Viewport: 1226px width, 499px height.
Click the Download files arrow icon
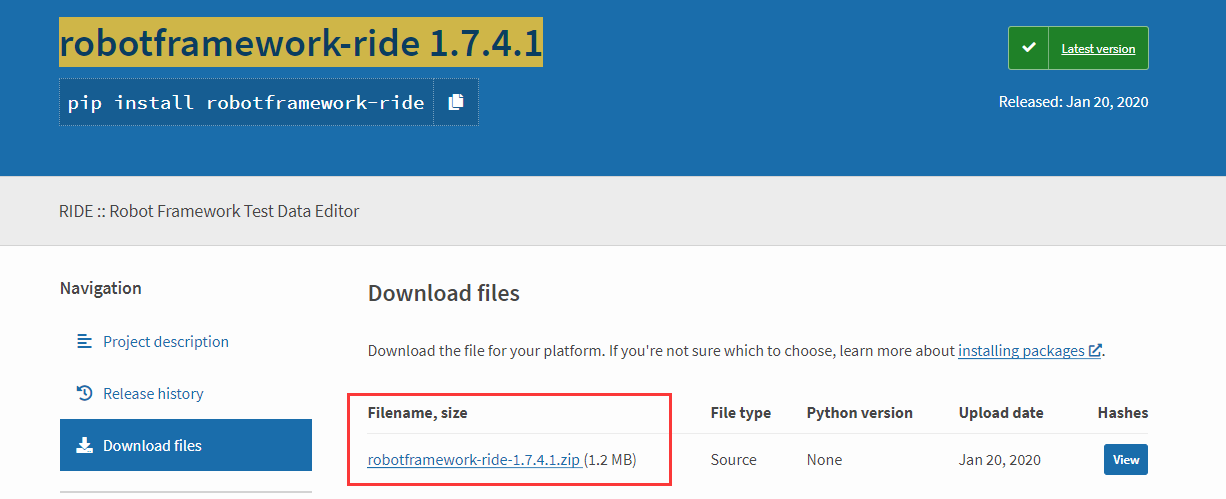pyautogui.click(x=85, y=446)
